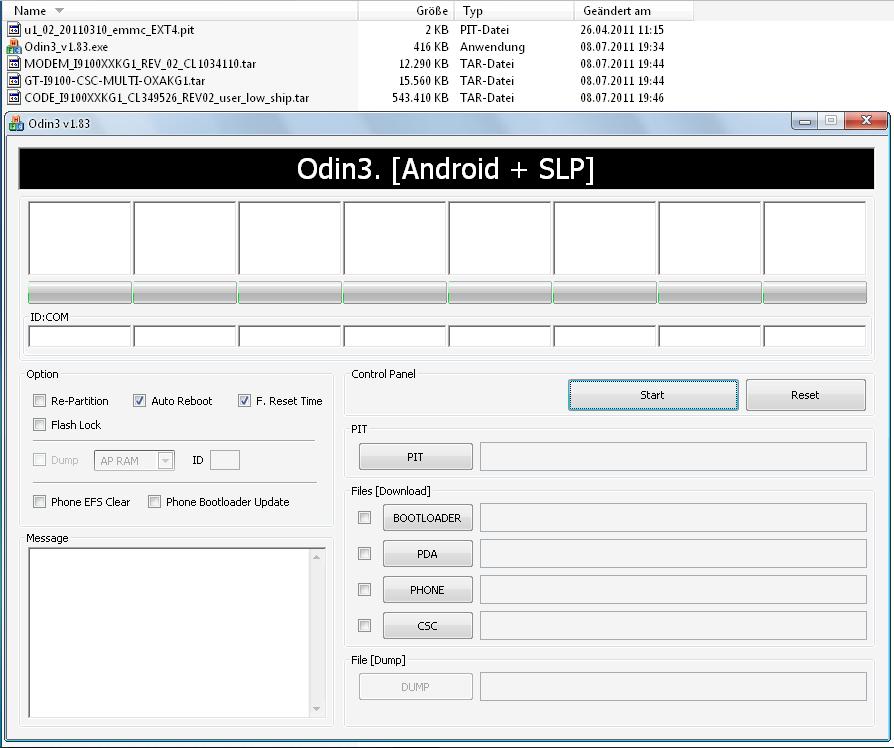
Task: Click the Odin3_v1.83.exe application icon
Action: (x=14, y=47)
